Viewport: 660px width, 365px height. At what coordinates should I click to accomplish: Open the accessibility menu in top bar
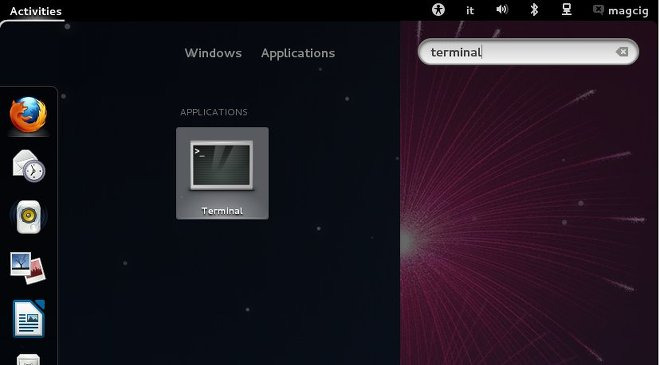(x=438, y=10)
